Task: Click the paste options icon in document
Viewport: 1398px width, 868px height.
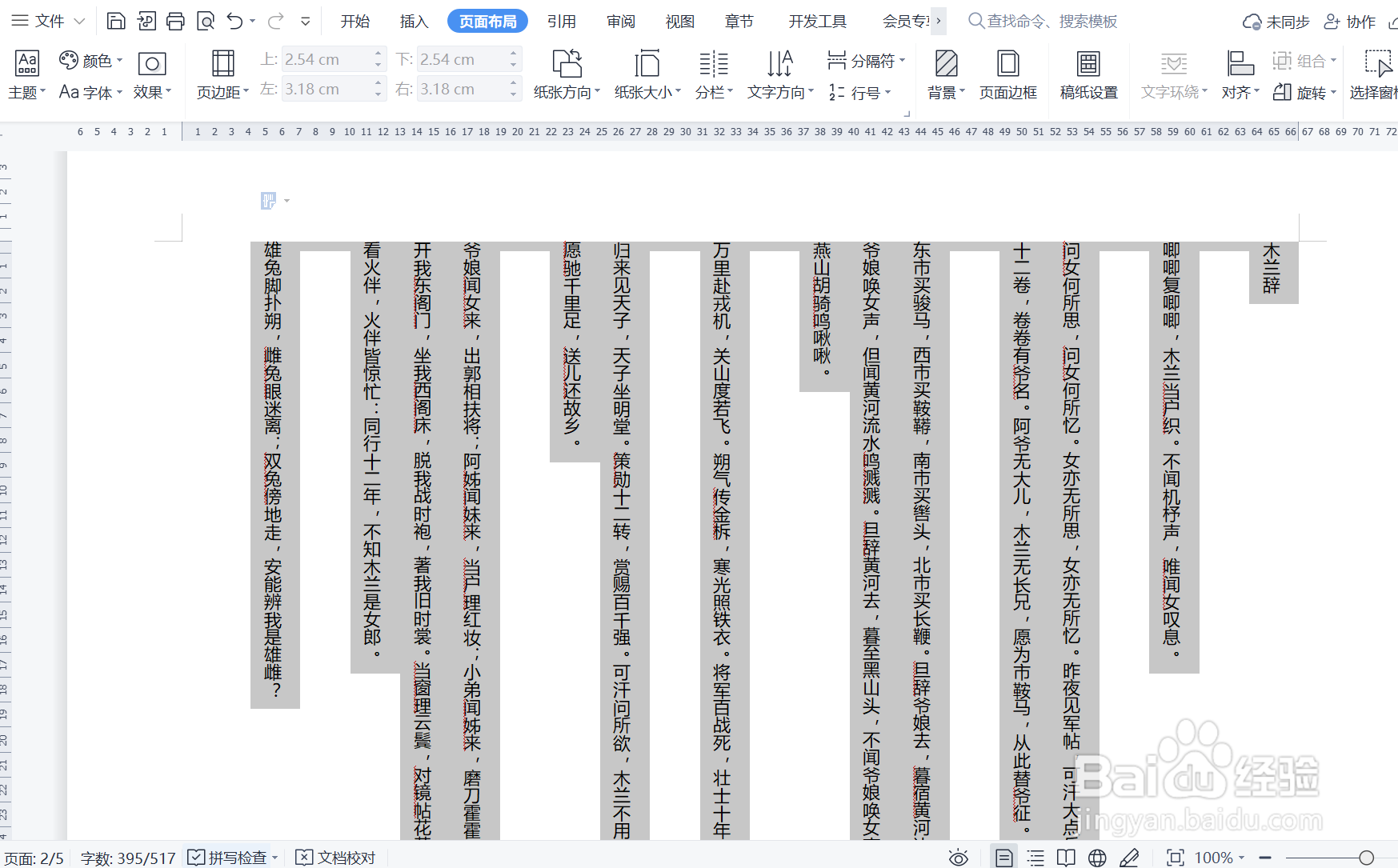Action: [x=269, y=201]
